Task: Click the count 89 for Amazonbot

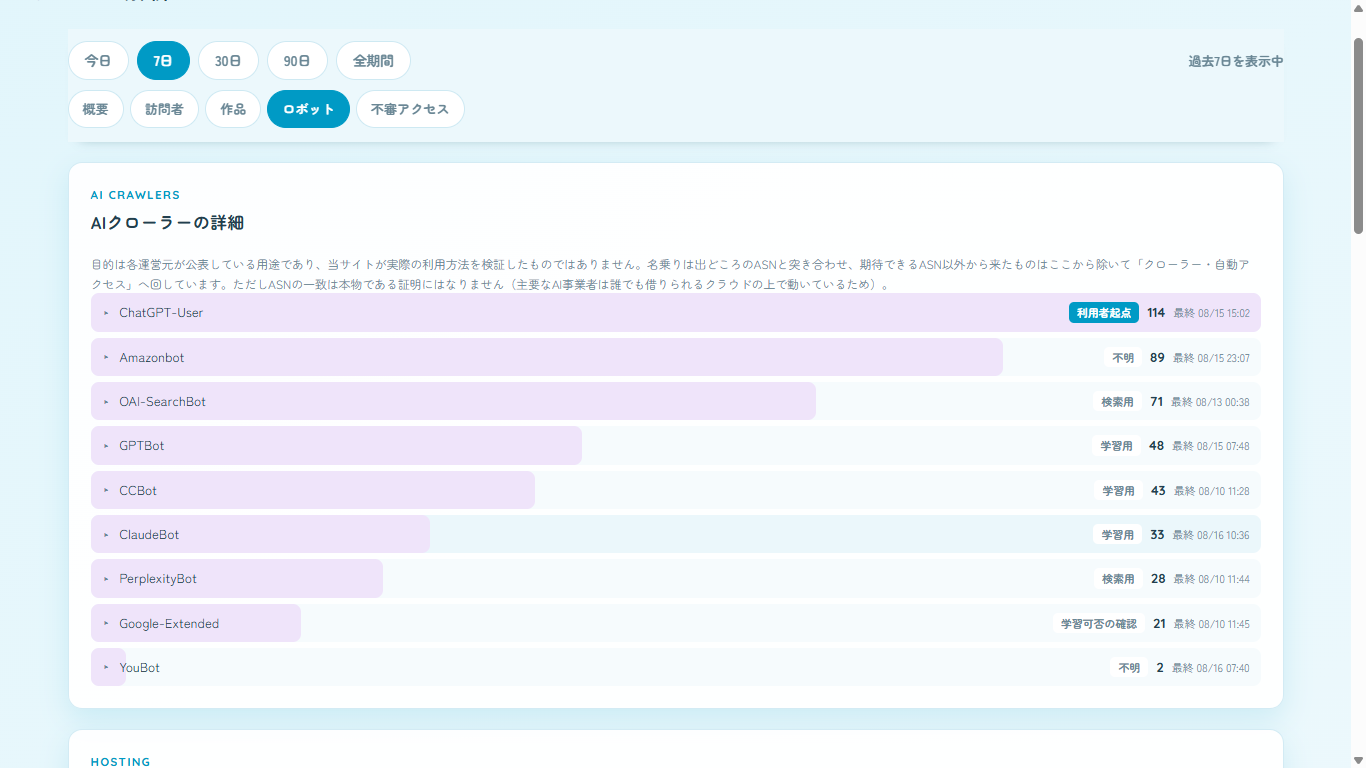Action: click(1157, 358)
